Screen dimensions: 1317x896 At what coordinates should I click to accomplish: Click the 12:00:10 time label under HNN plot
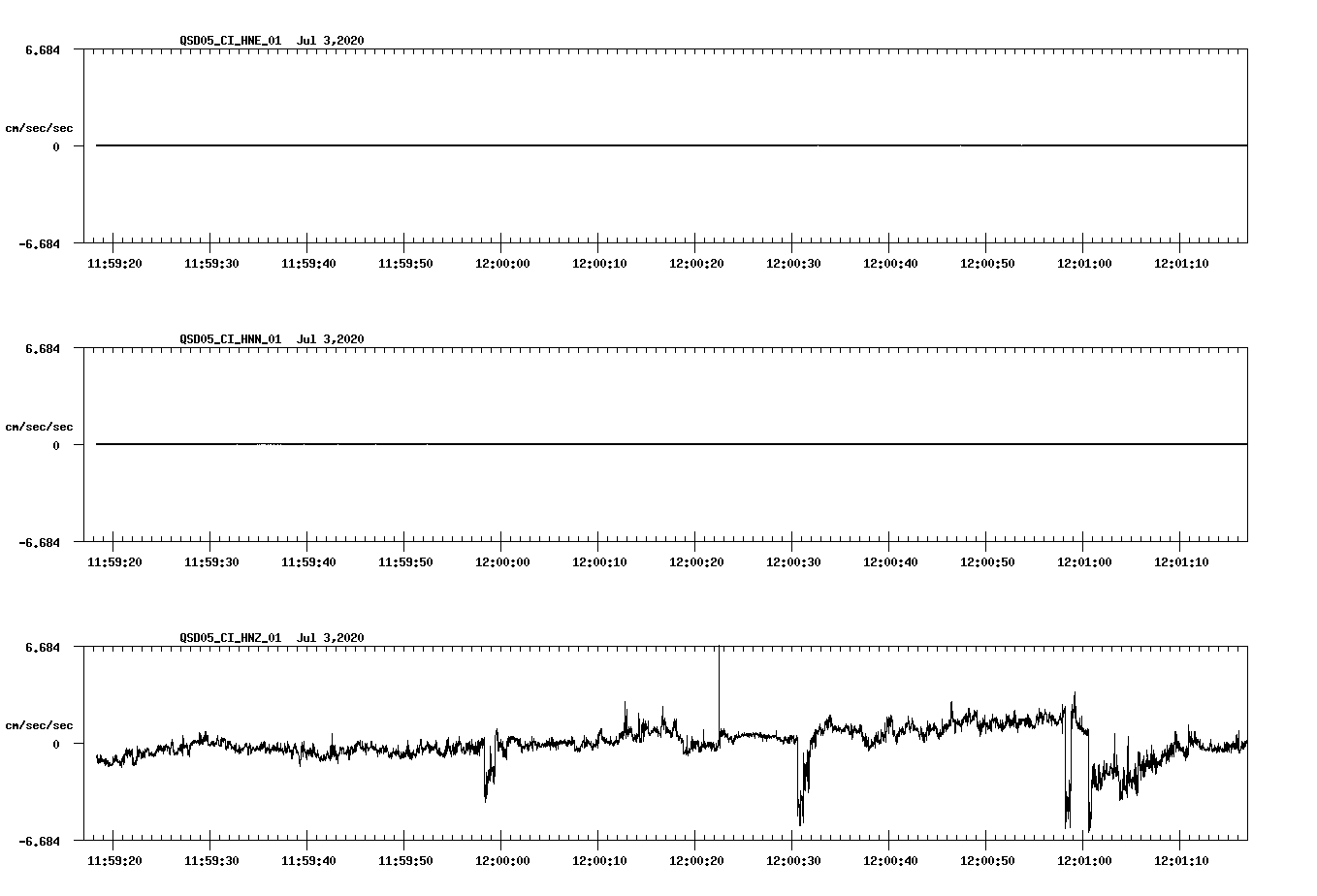[x=599, y=561]
